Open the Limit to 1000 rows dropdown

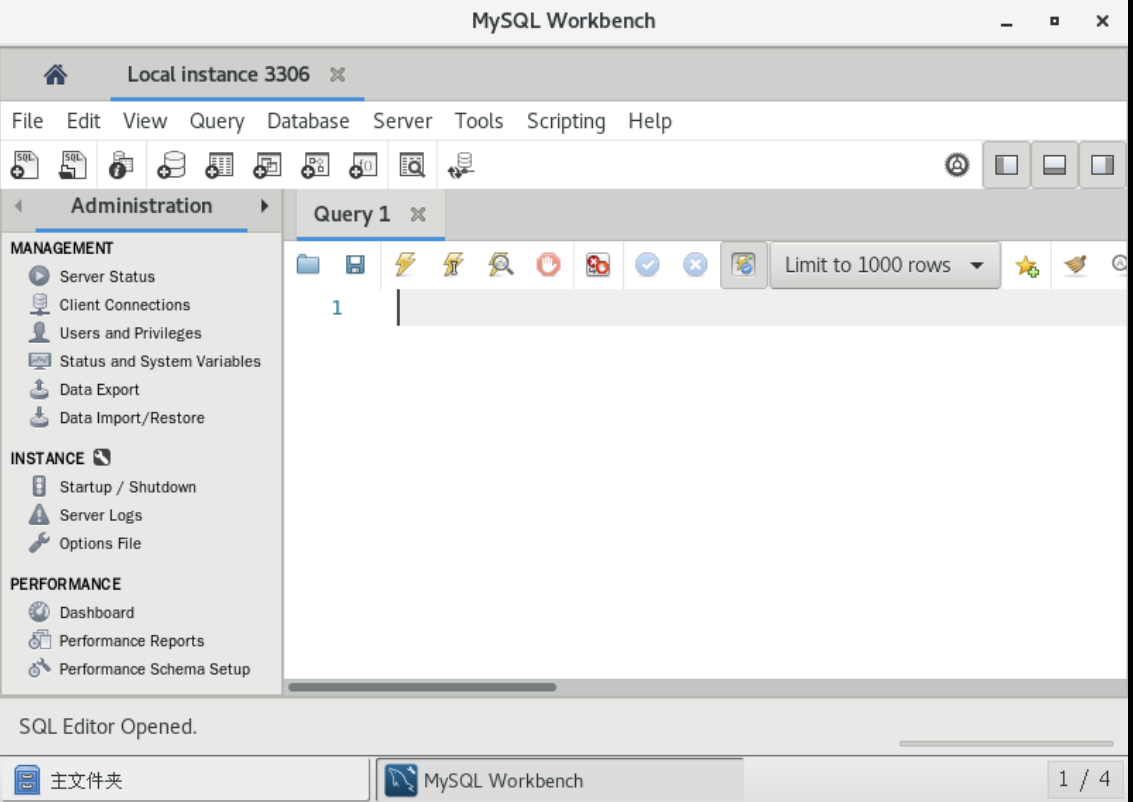(885, 265)
